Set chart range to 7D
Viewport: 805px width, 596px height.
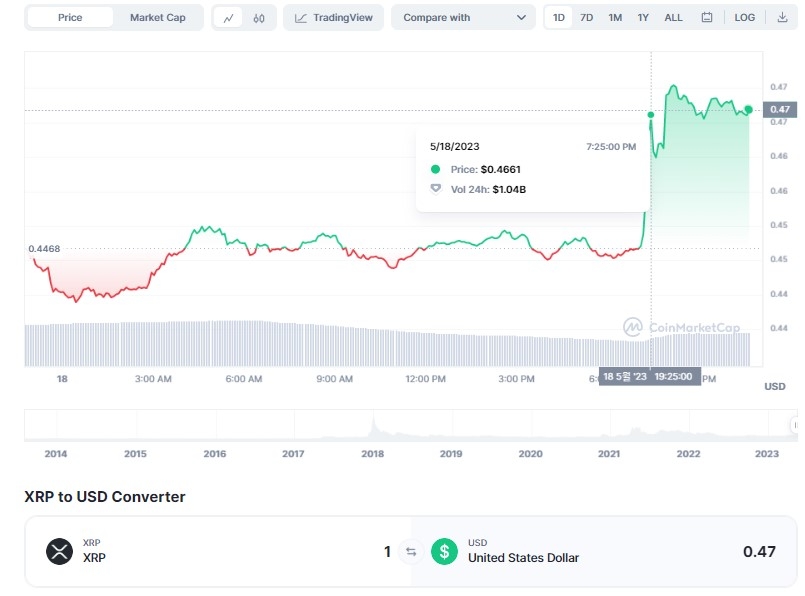coord(586,17)
